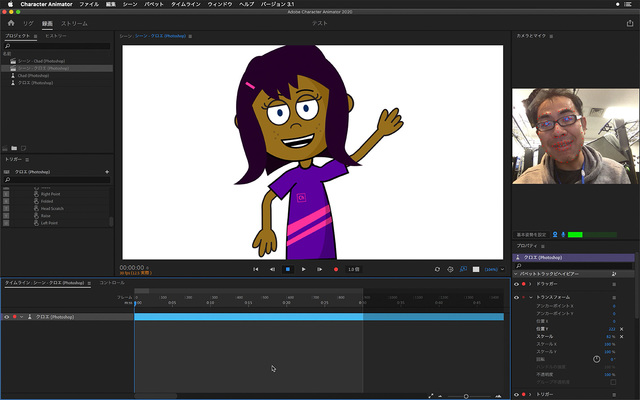Toggle visibility of ドラッガー behavior
The width and height of the screenshot is (640, 400).
(517, 284)
